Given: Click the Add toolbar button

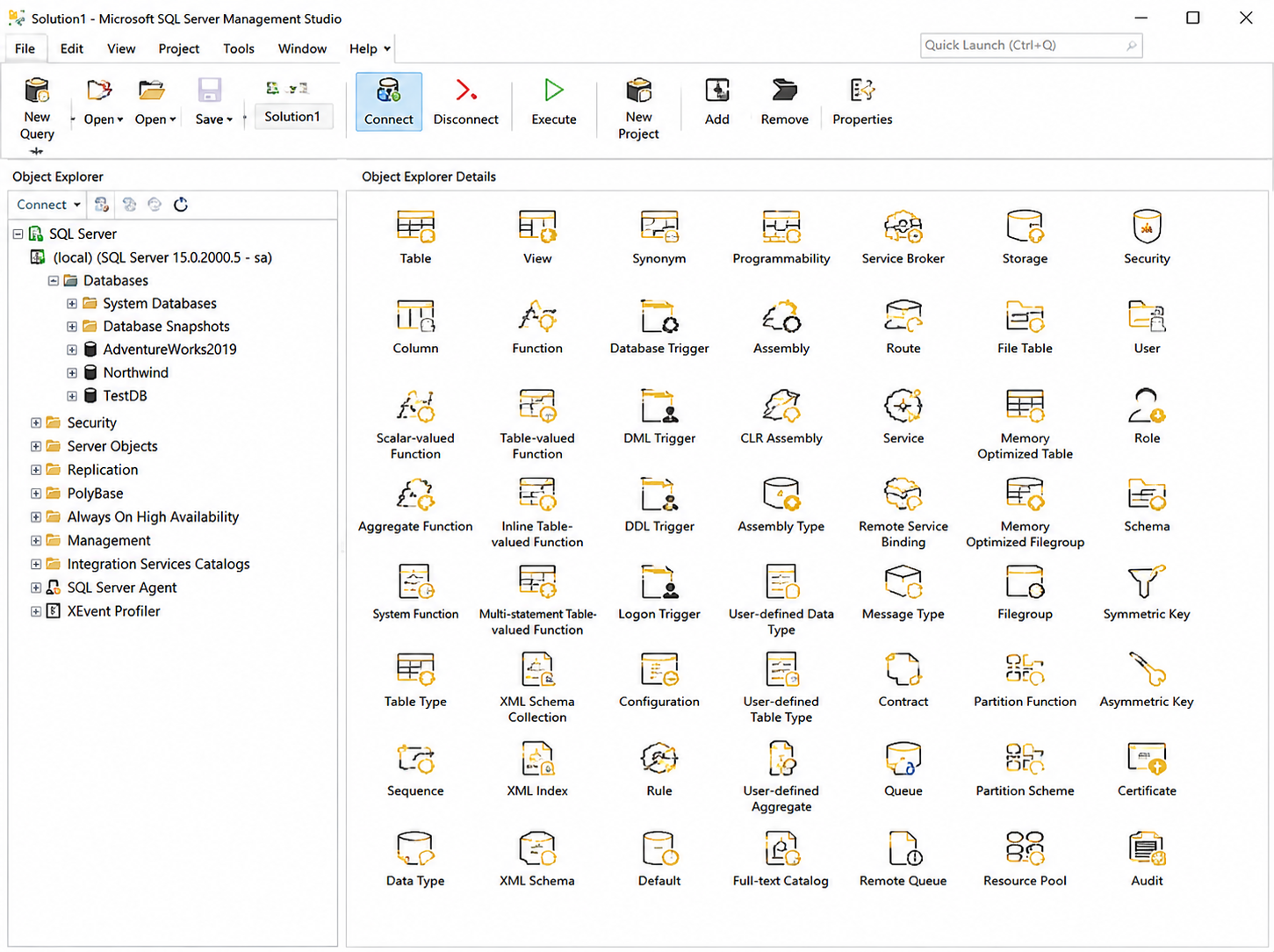Looking at the screenshot, I should (x=717, y=102).
